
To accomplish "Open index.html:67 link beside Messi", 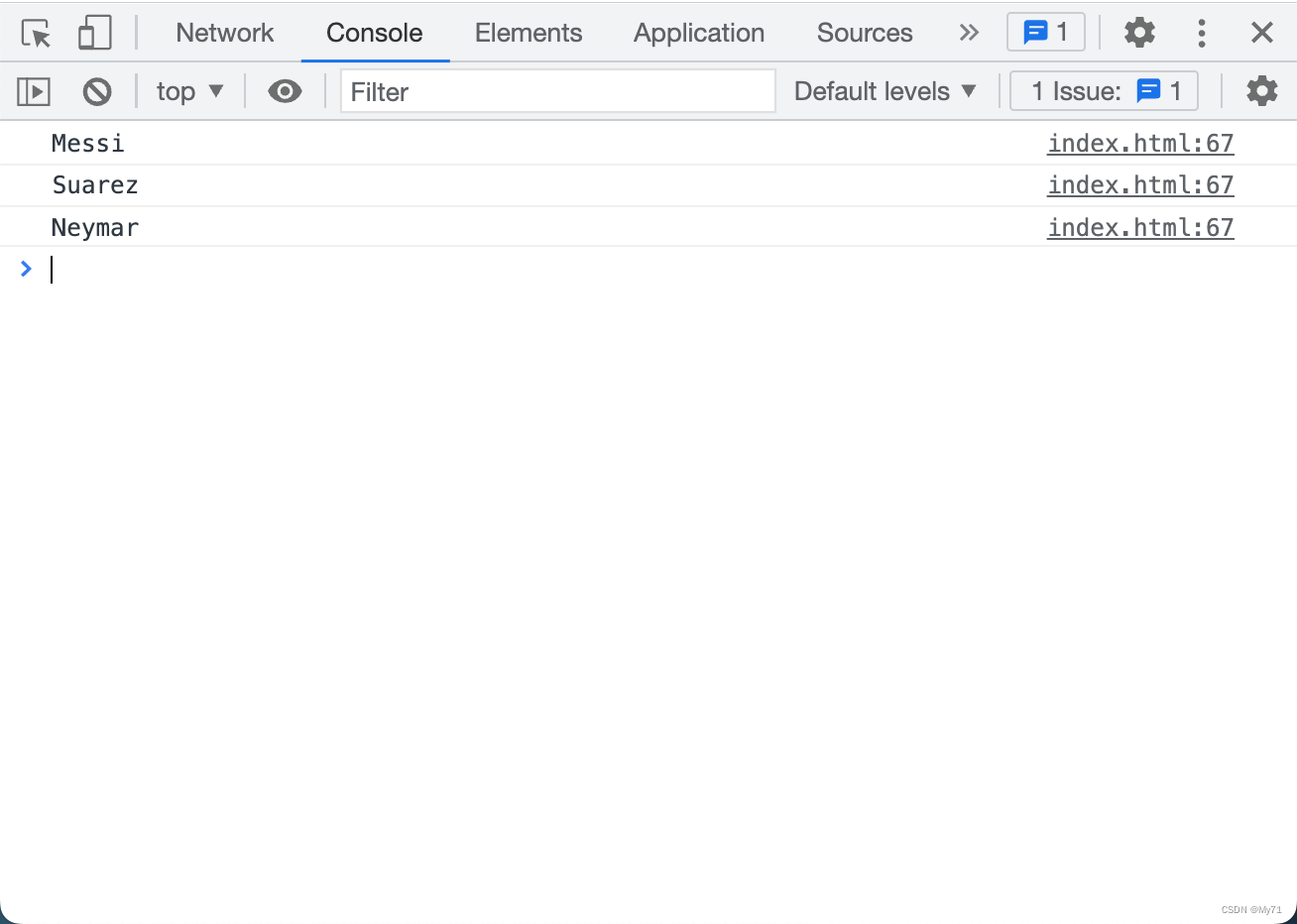I will point(1140,144).
